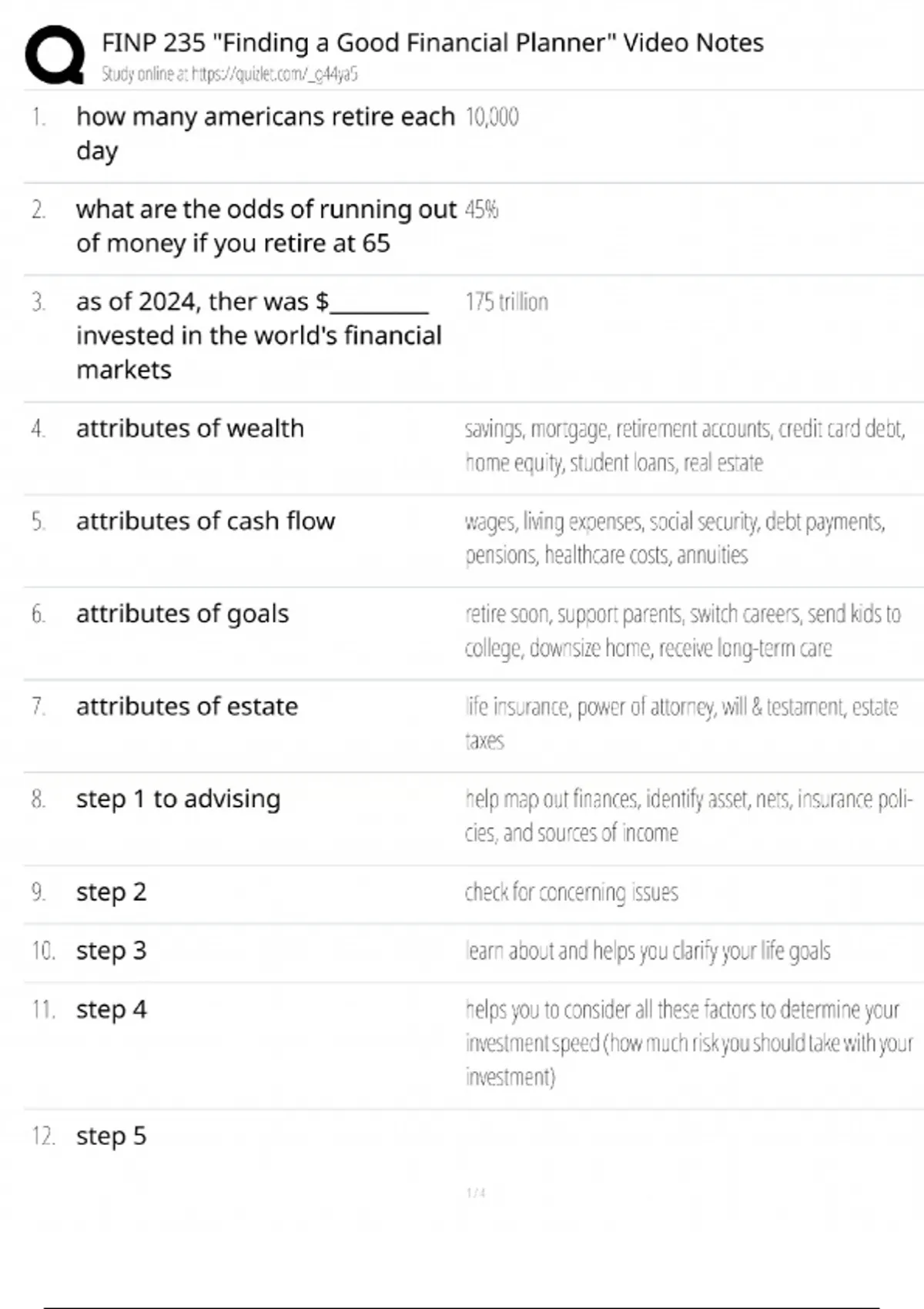This screenshot has height=1309, width=924.
Task: Click the "step 4" term
Action: (x=111, y=1009)
